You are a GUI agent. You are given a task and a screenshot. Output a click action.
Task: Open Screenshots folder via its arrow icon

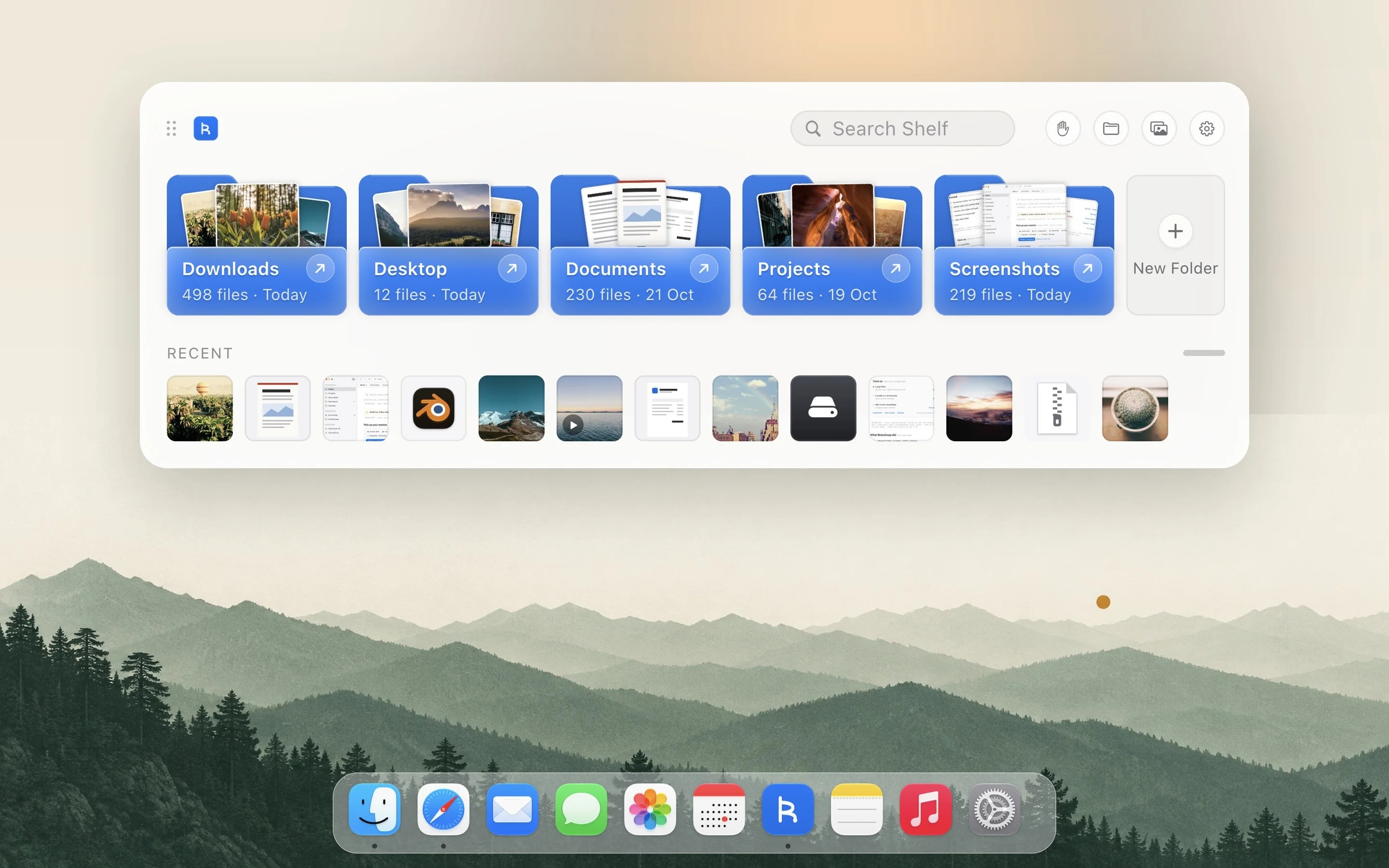coord(1087,268)
